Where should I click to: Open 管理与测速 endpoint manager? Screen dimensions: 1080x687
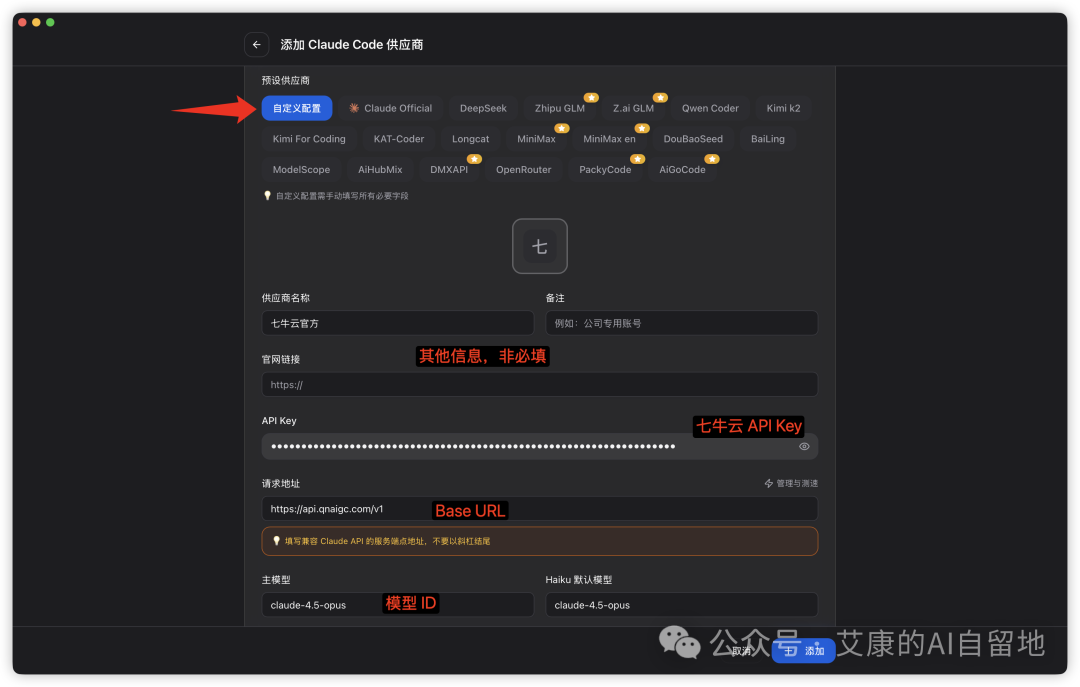791,484
